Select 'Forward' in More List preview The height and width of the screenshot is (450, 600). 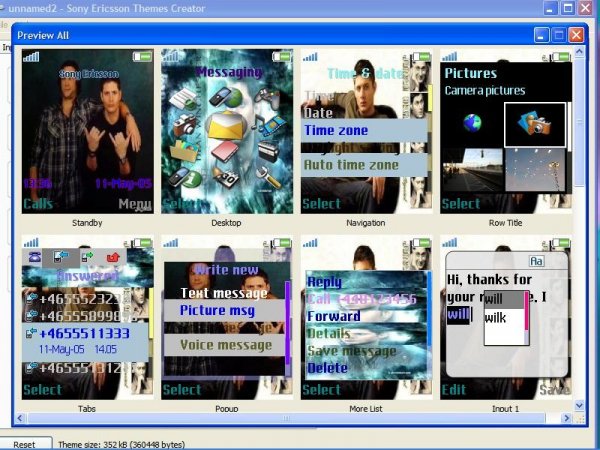click(334, 316)
